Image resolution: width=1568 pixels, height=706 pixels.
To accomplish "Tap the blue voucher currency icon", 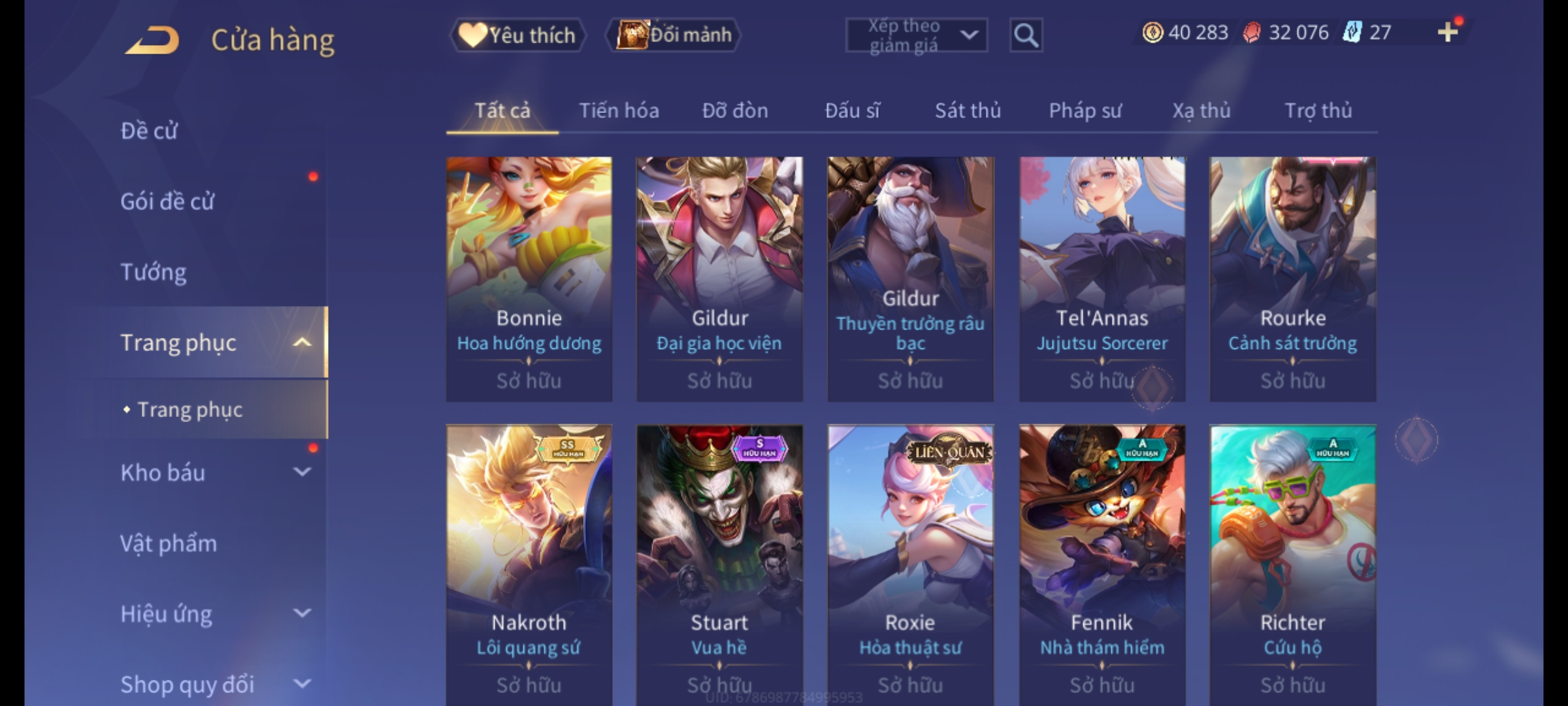I will point(1352,32).
